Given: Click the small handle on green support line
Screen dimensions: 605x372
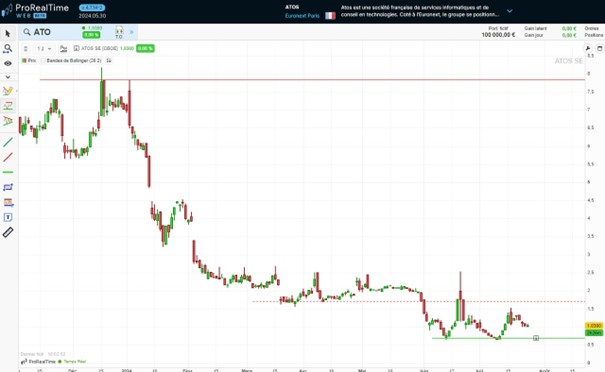Looking at the screenshot, I should [x=536, y=338].
